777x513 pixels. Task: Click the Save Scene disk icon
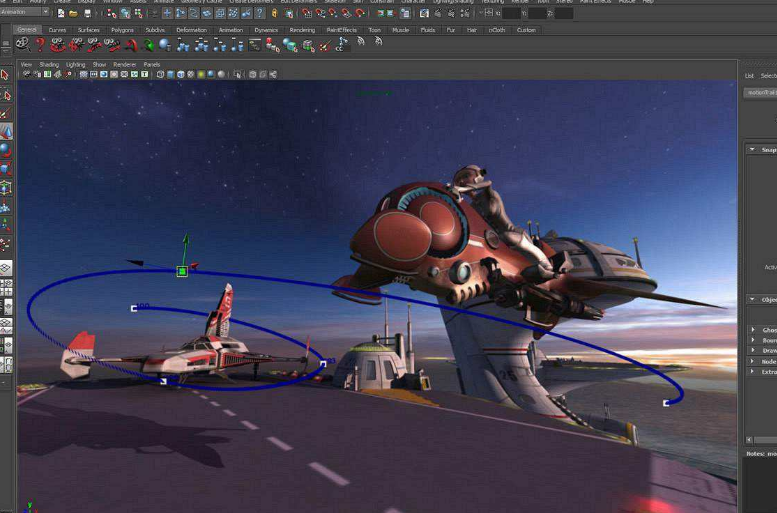point(87,13)
